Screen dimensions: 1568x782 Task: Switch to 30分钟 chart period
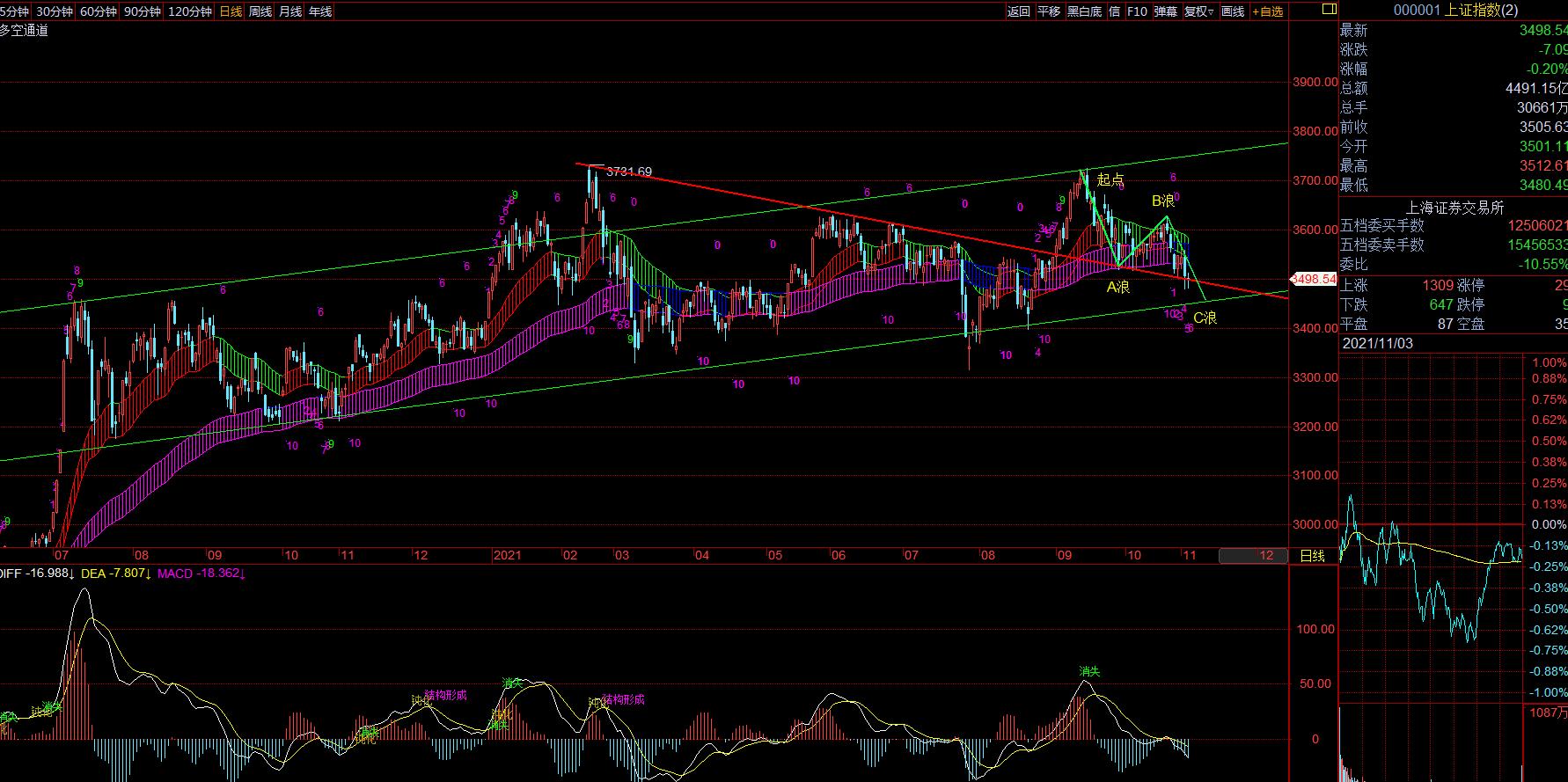point(55,11)
